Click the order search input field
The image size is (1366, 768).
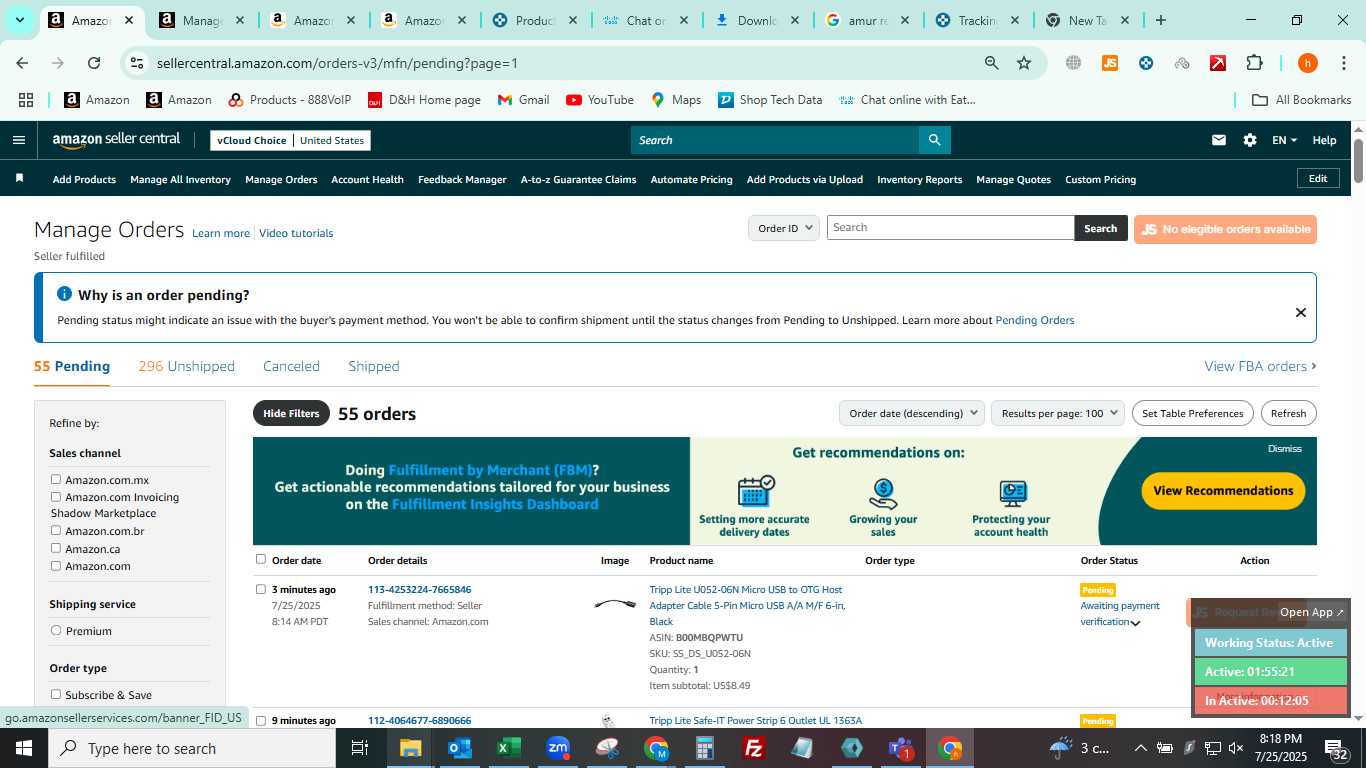pyautogui.click(x=950, y=228)
